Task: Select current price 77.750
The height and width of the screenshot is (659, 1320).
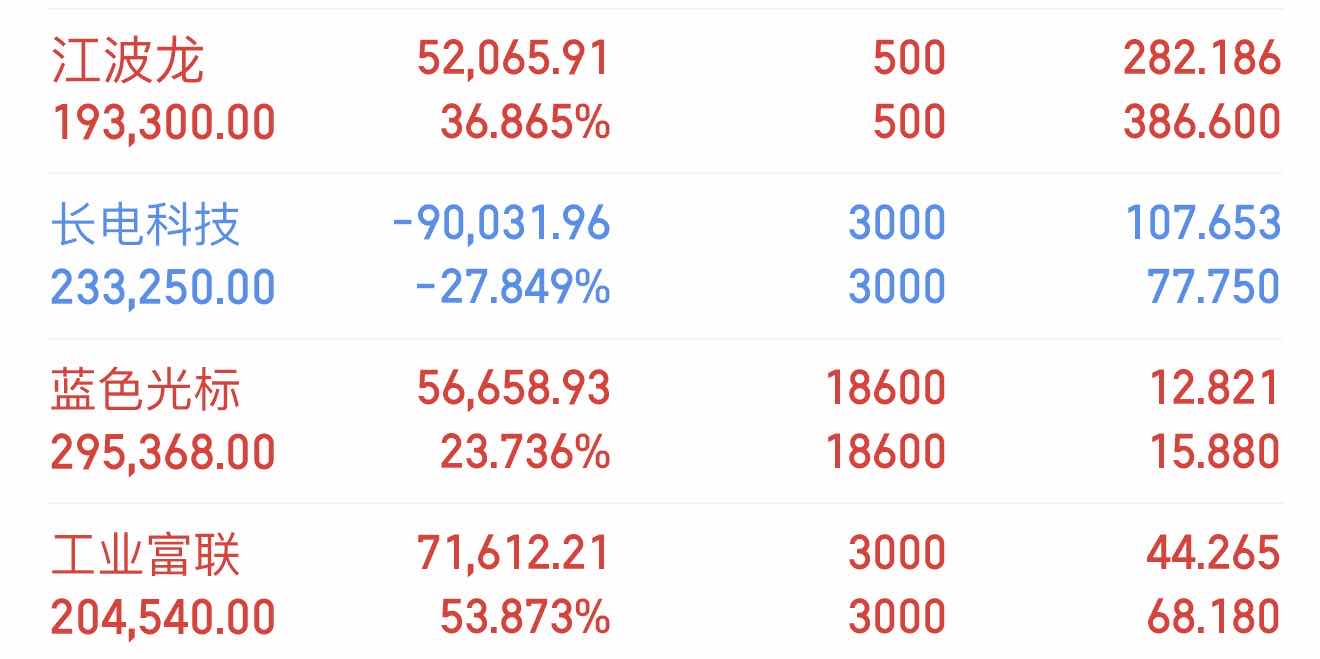Action: point(1213,288)
